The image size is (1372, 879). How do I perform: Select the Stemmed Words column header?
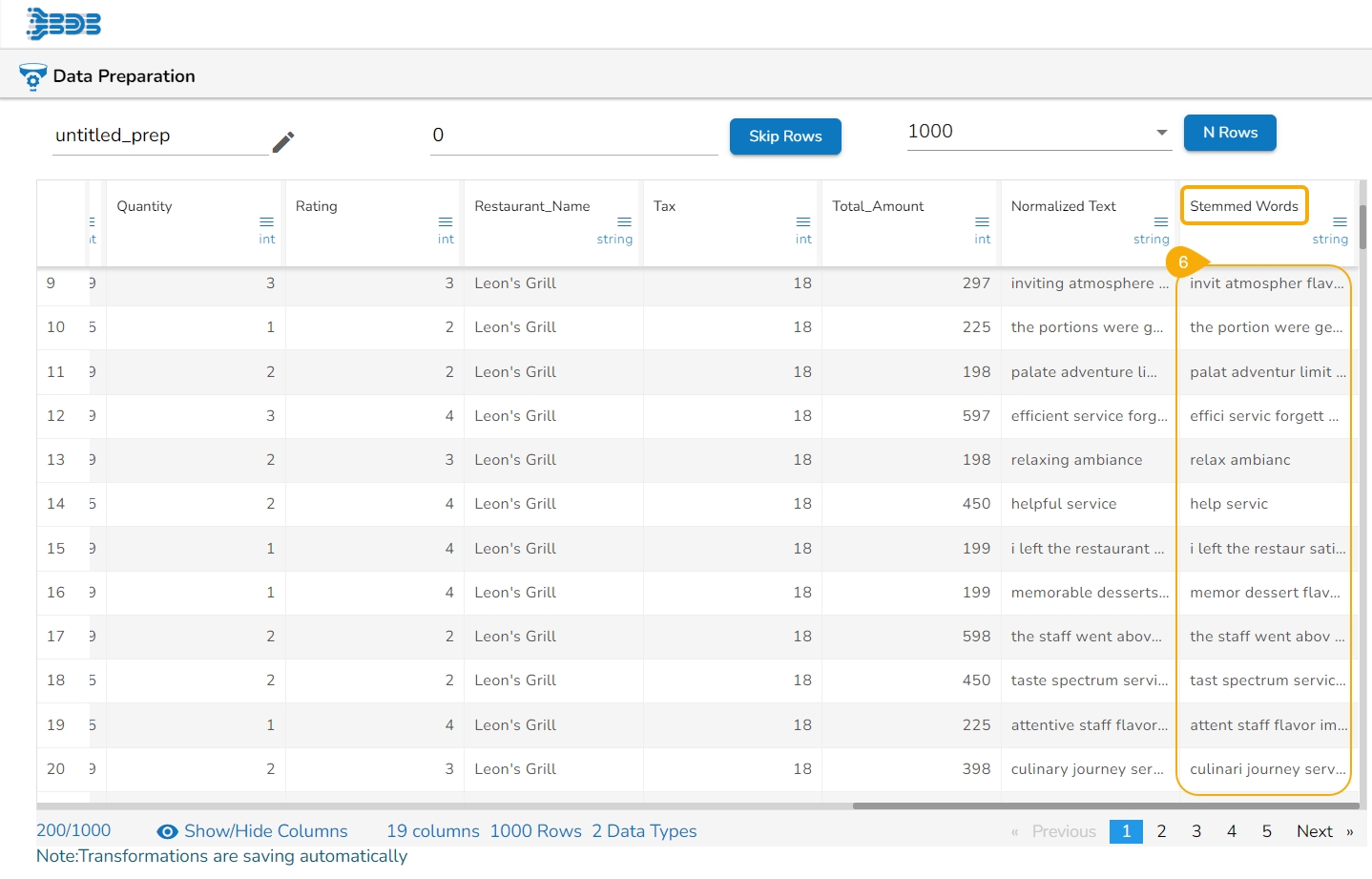[1243, 206]
